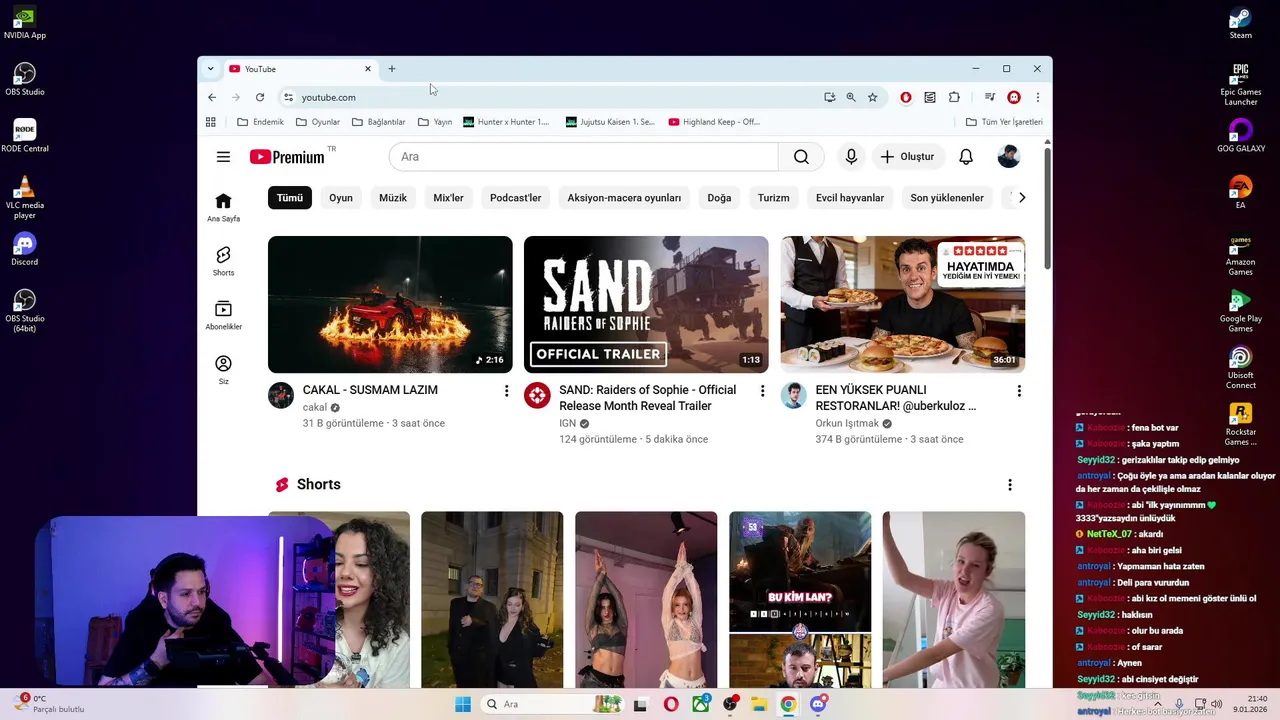Open the Chrome zoom magnifier icon
This screenshot has height=720, width=1280.
[x=851, y=97]
